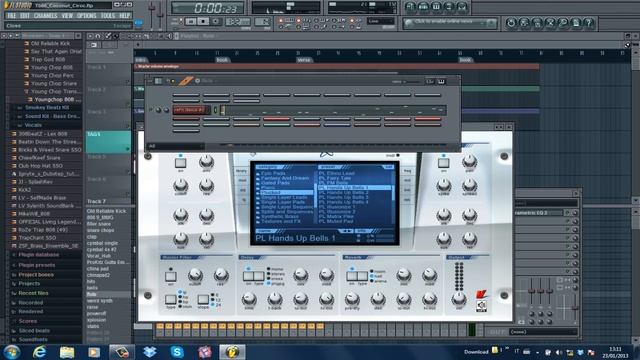Select lp filter type in Master Filter
This screenshot has height=360, width=640.
[183, 293]
